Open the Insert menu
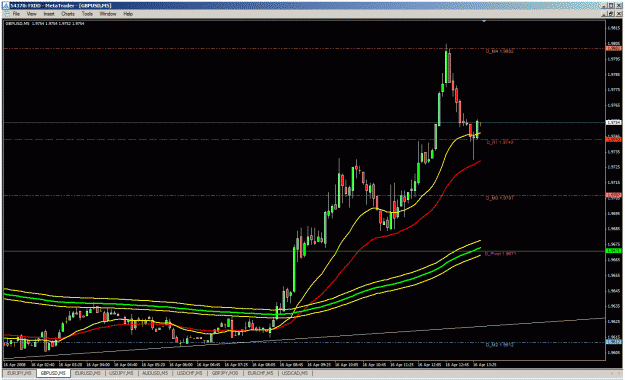The width and height of the screenshot is (625, 380). [x=49, y=14]
